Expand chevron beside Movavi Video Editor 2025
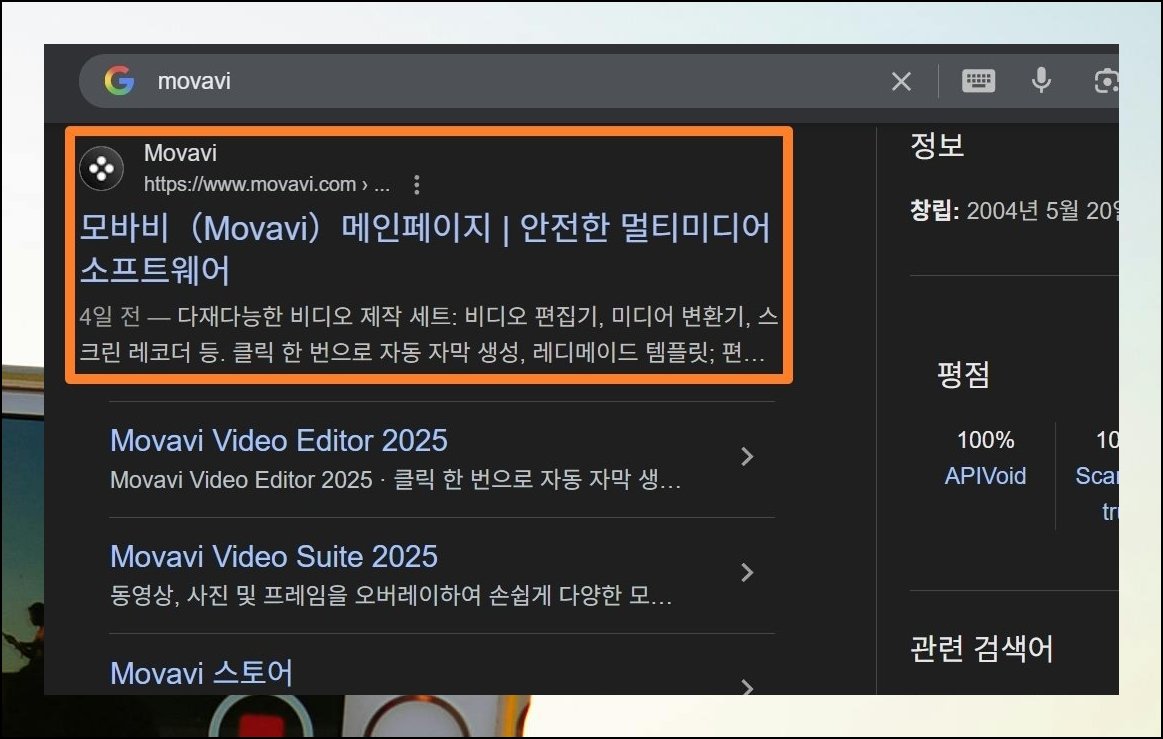The height and width of the screenshot is (739, 1163). coord(747,456)
